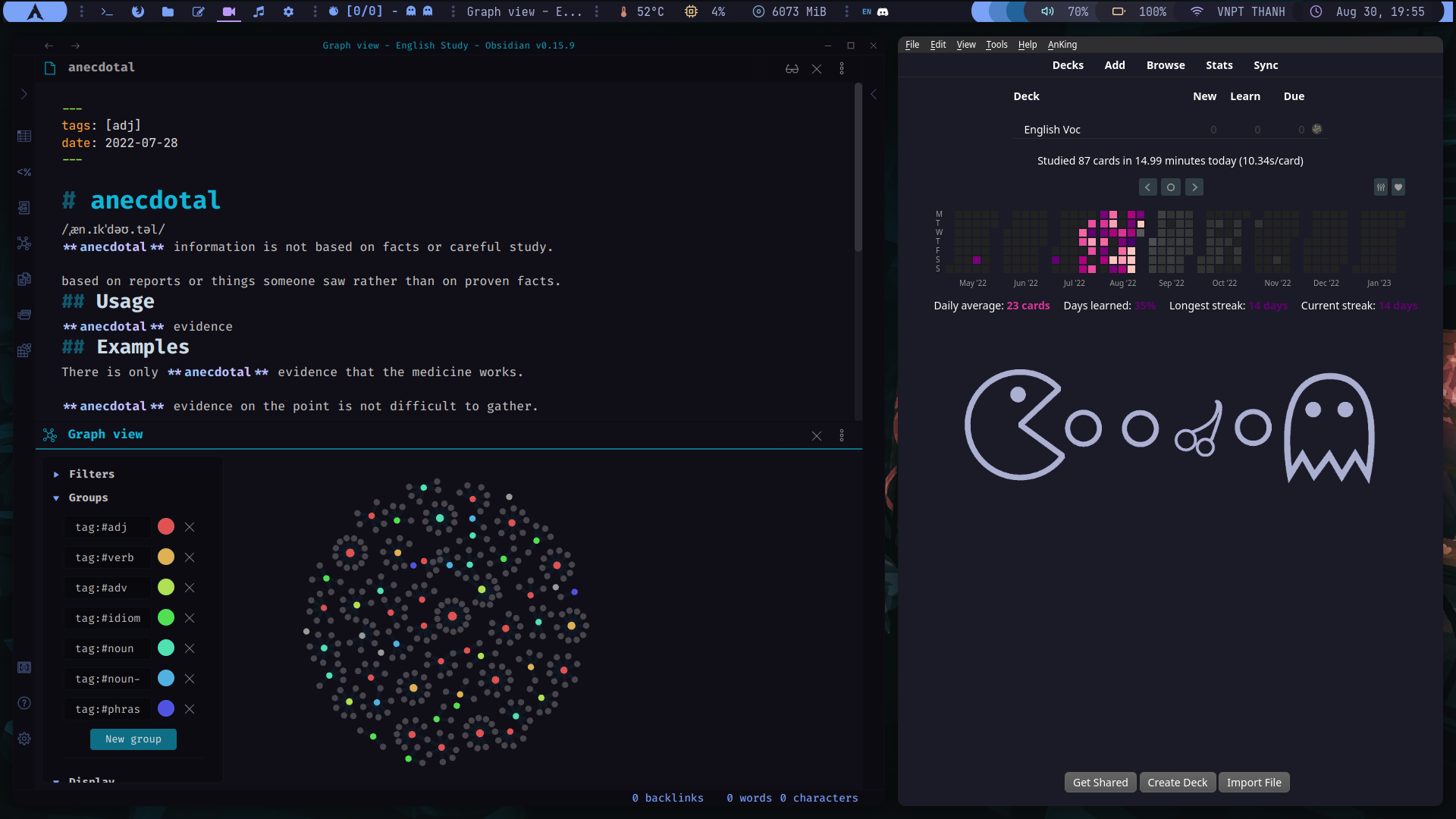Open Obsidian settings gear
Screen dimensions: 1456x819
point(24,739)
